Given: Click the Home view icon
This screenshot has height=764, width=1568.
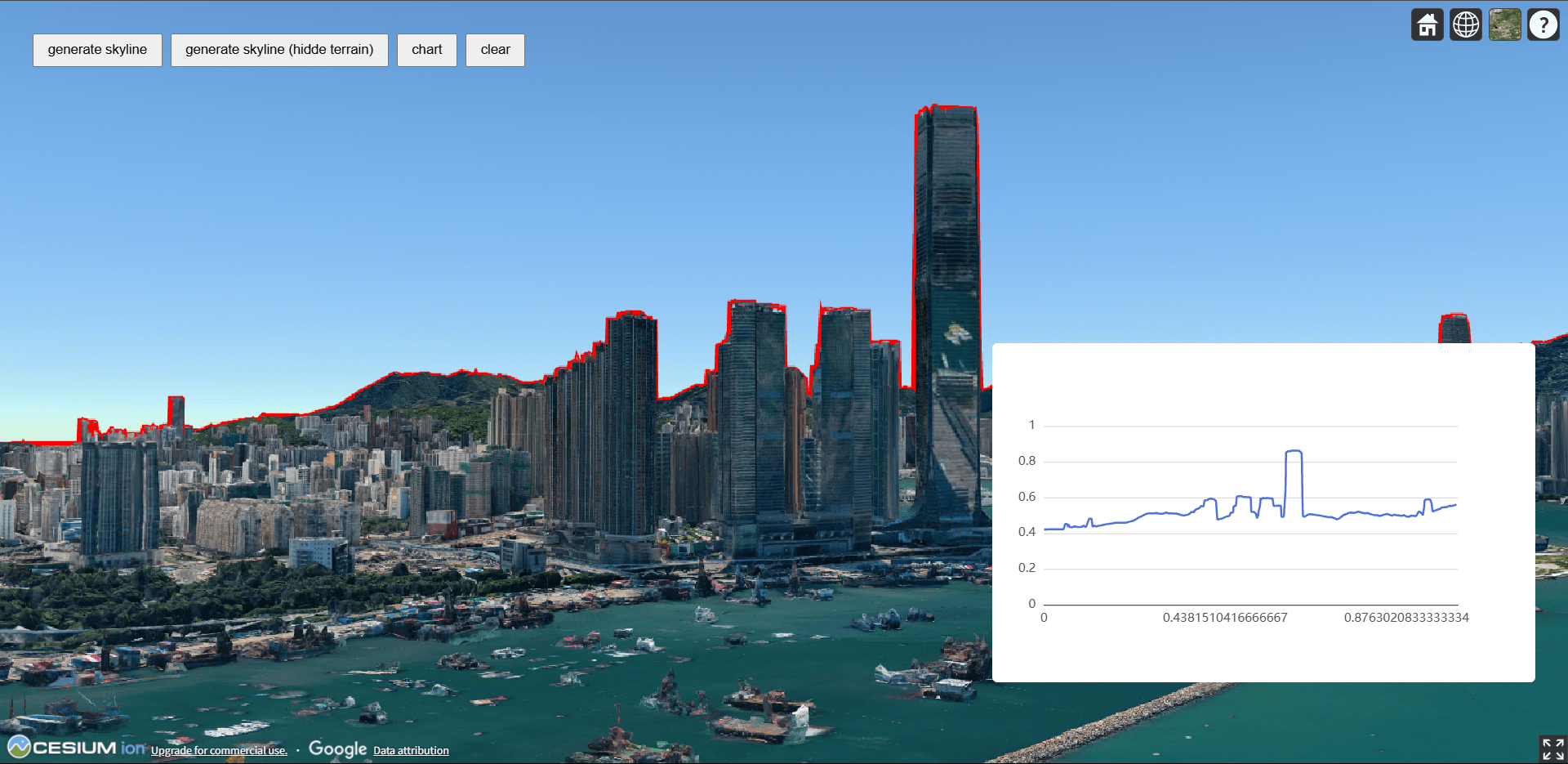Looking at the screenshot, I should point(1427,25).
